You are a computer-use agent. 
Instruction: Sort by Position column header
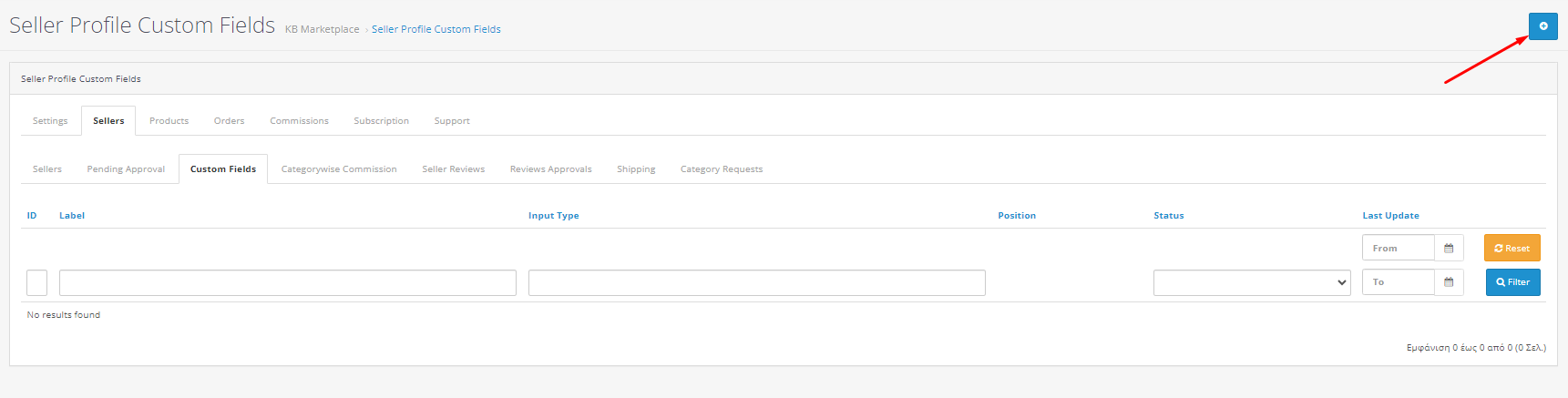coord(1017,216)
